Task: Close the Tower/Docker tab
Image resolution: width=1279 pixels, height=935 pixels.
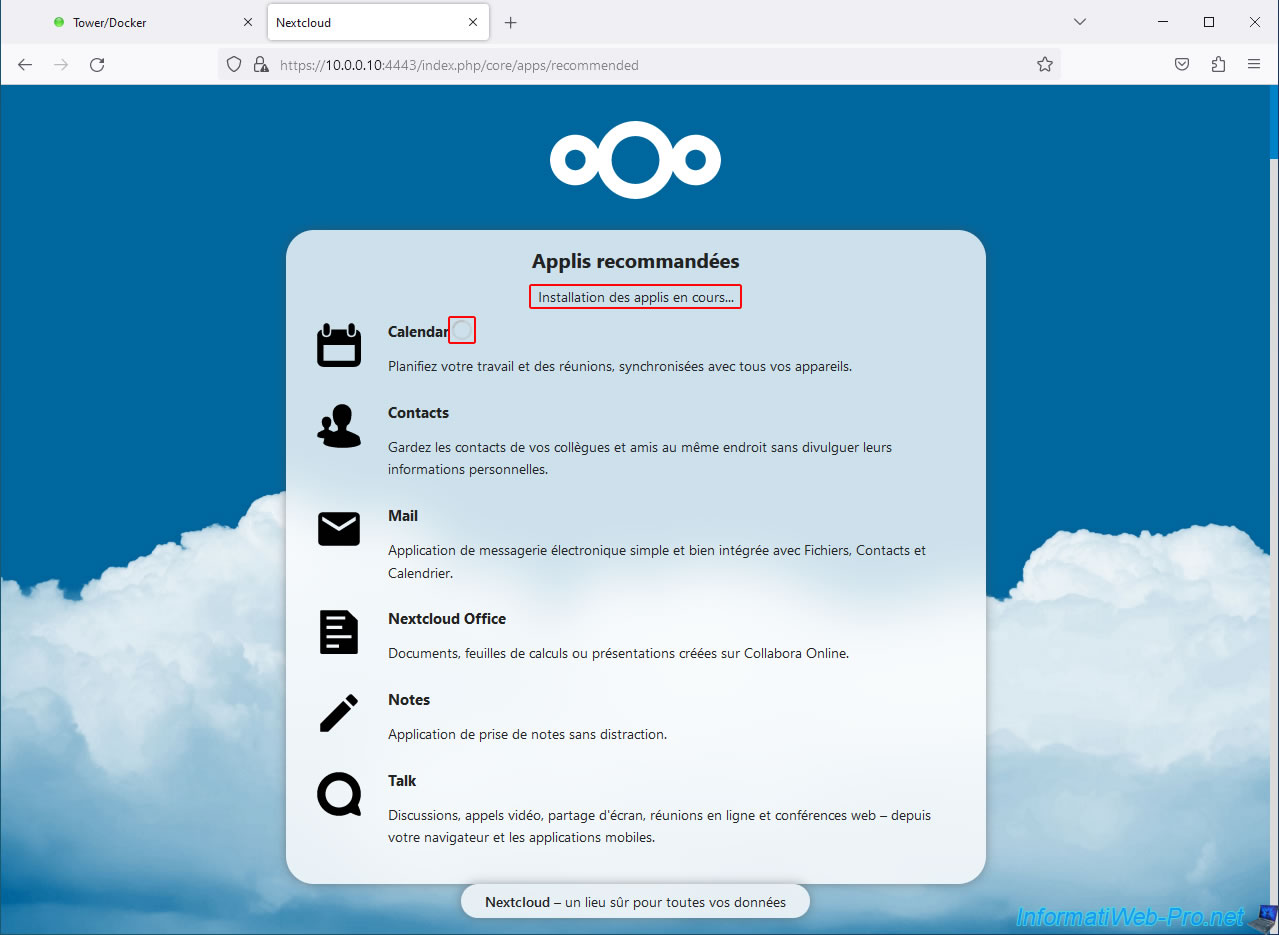Action: coord(248,22)
